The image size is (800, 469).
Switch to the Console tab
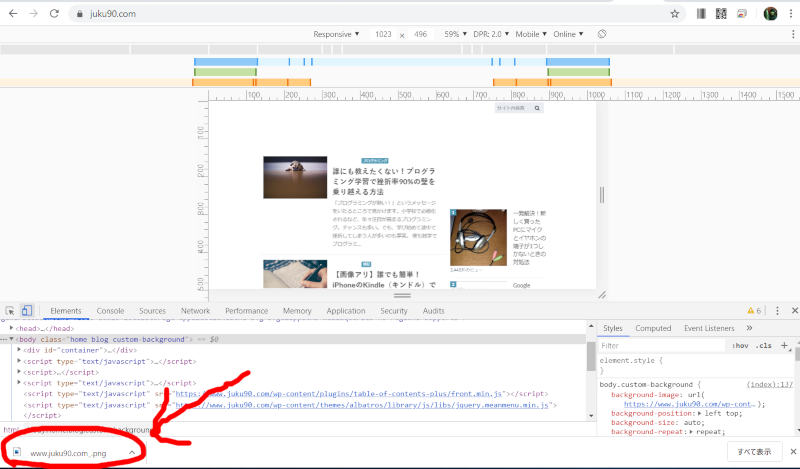pos(110,310)
